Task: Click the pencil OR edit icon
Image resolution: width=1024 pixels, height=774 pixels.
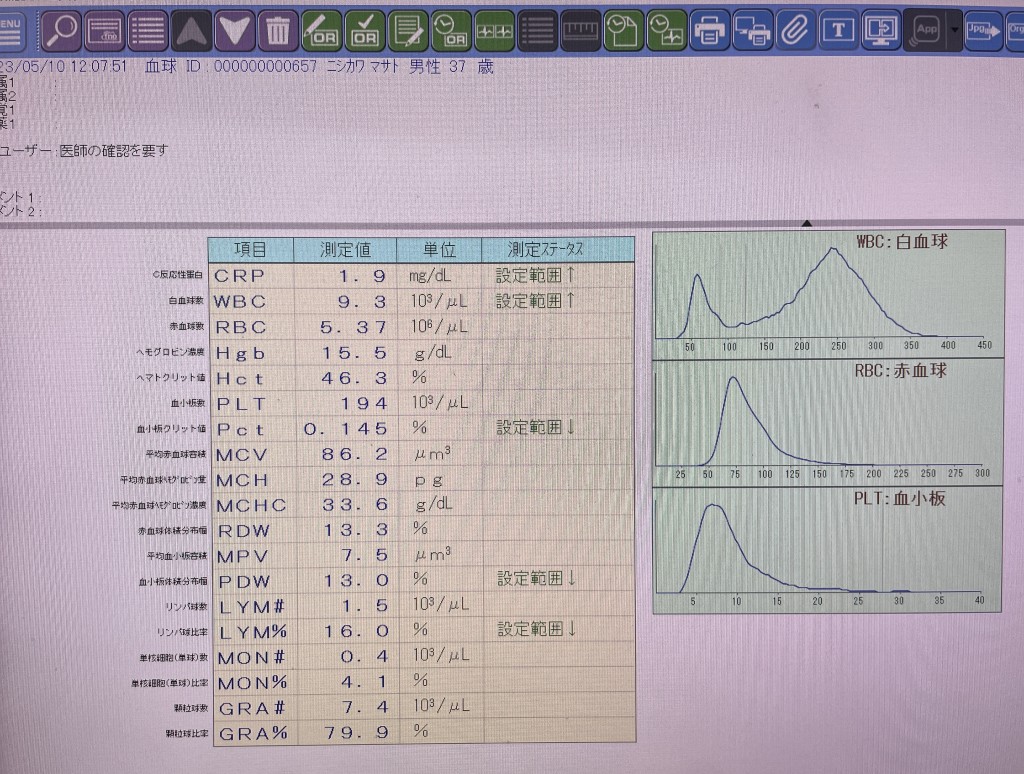Action: pos(321,30)
